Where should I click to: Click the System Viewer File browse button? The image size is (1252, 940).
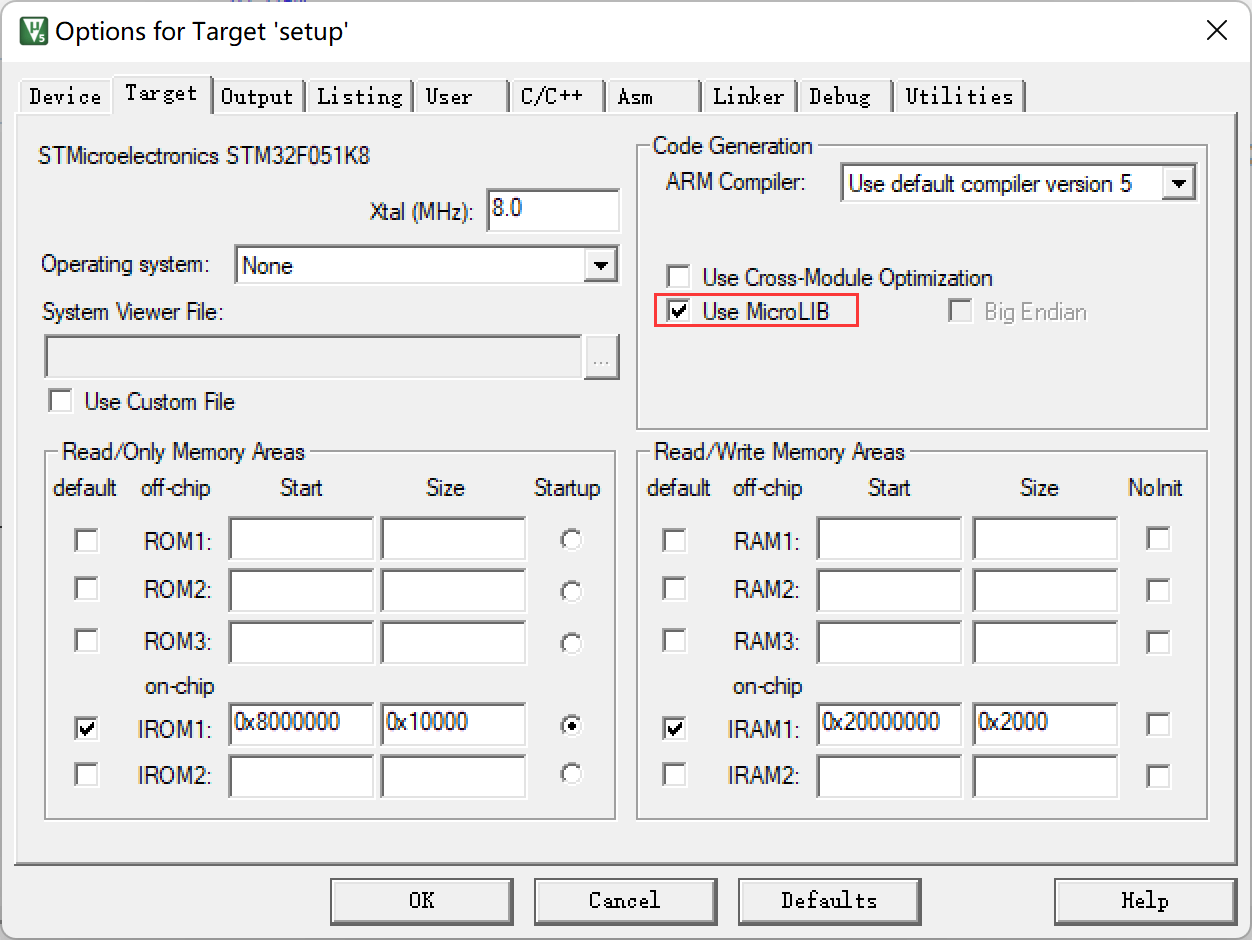click(601, 357)
